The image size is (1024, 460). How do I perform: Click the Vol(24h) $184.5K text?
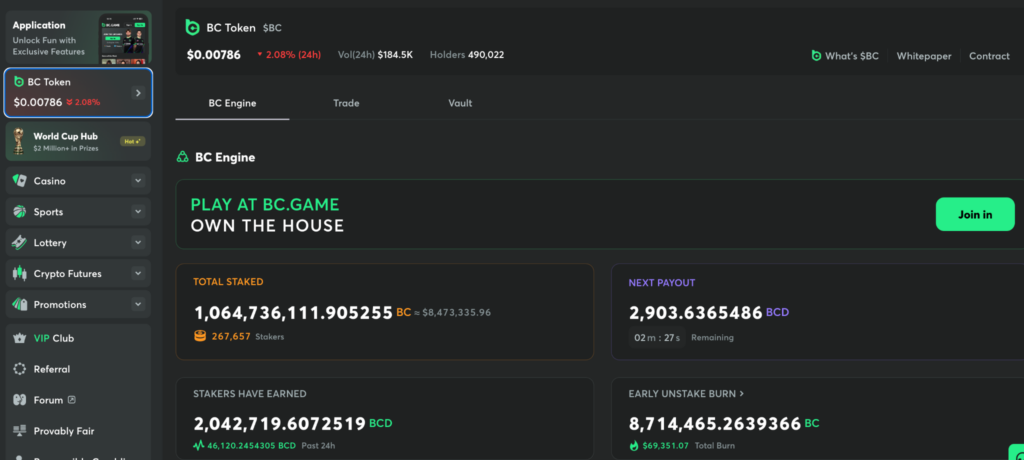click(376, 55)
